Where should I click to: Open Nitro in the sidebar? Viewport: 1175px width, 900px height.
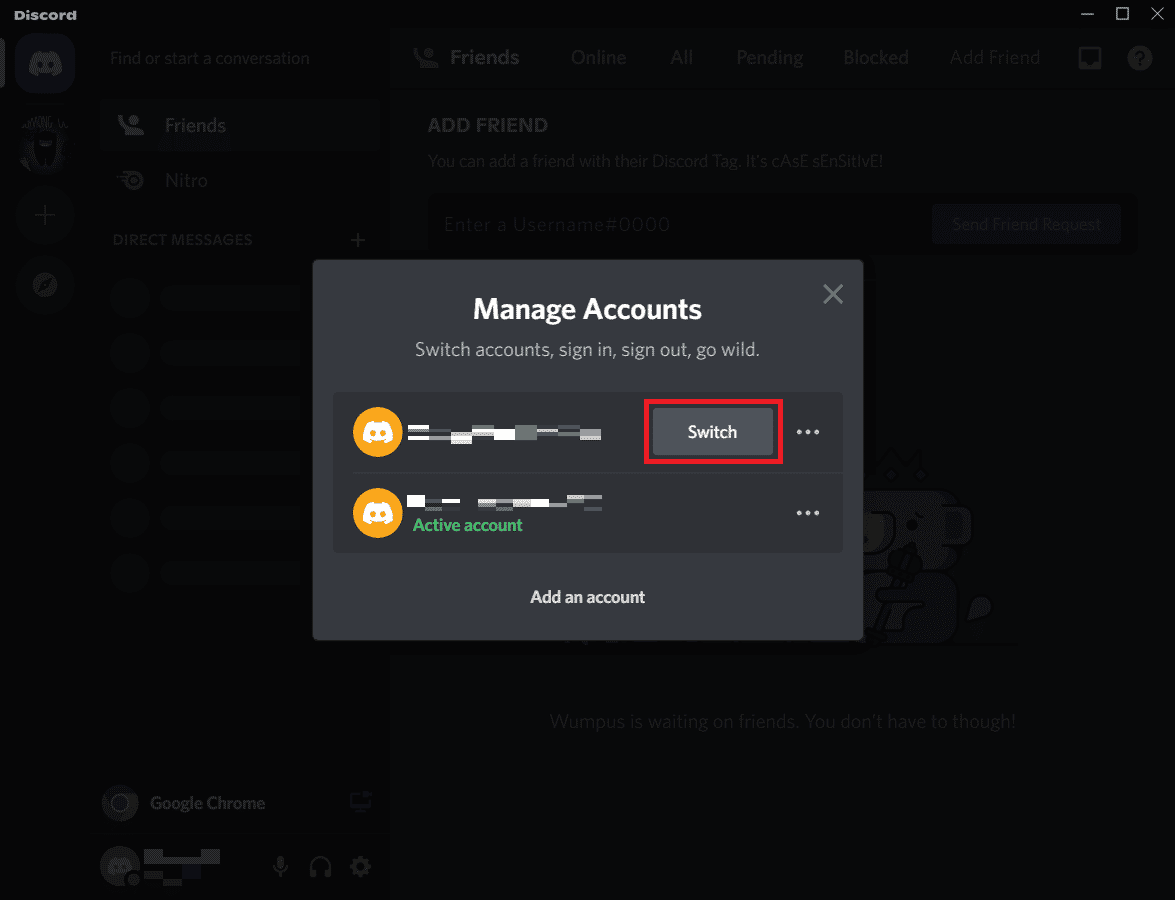tap(240, 181)
